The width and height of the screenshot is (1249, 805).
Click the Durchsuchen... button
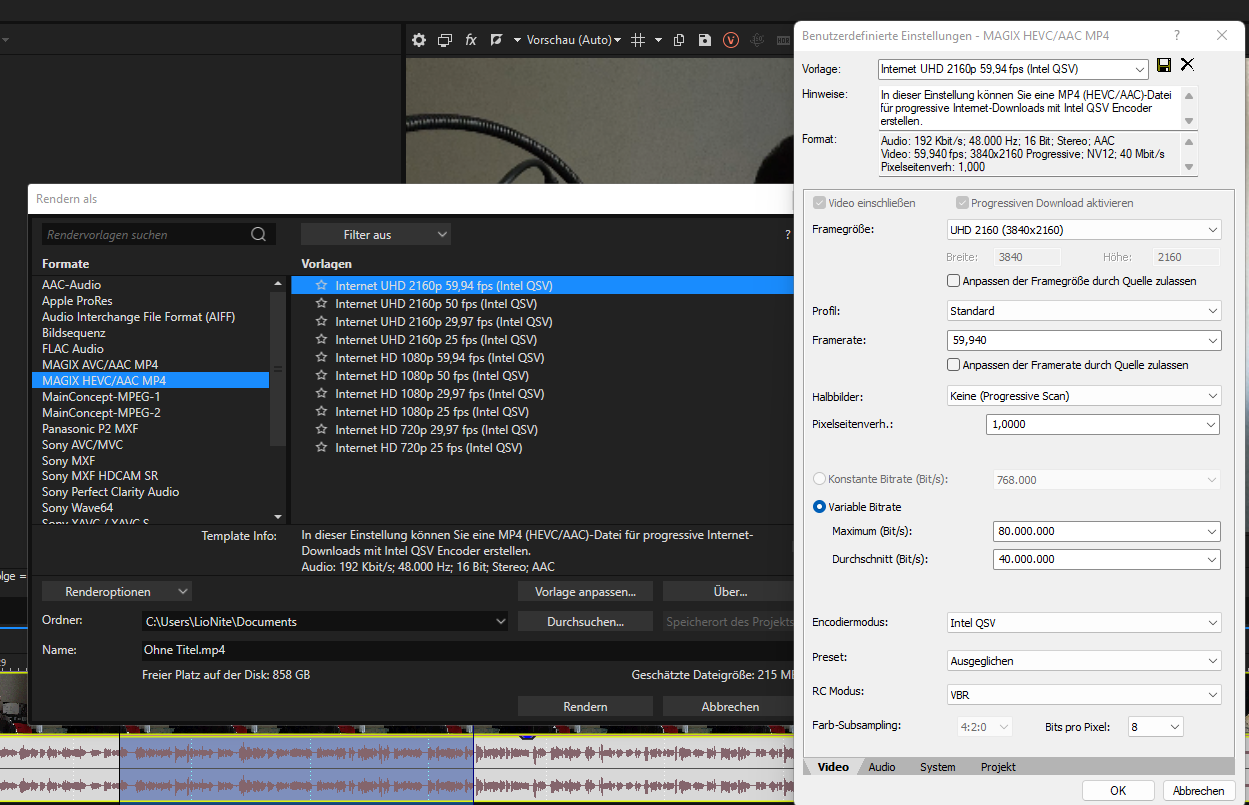tap(585, 621)
